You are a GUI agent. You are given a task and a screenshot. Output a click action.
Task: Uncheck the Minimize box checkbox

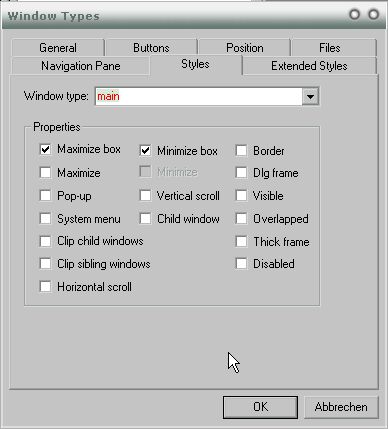(145, 150)
